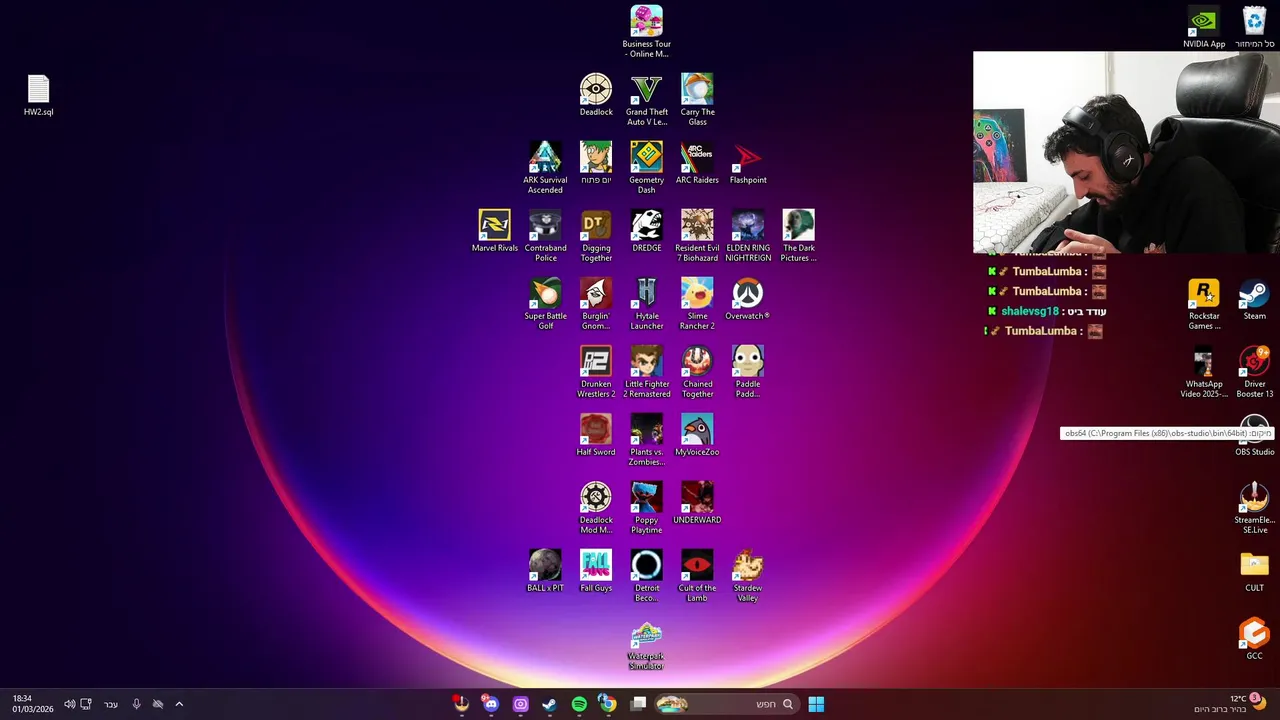This screenshot has height=720, width=1280.
Task: Select the WhatsApp Video file icon
Action: click(1204, 372)
